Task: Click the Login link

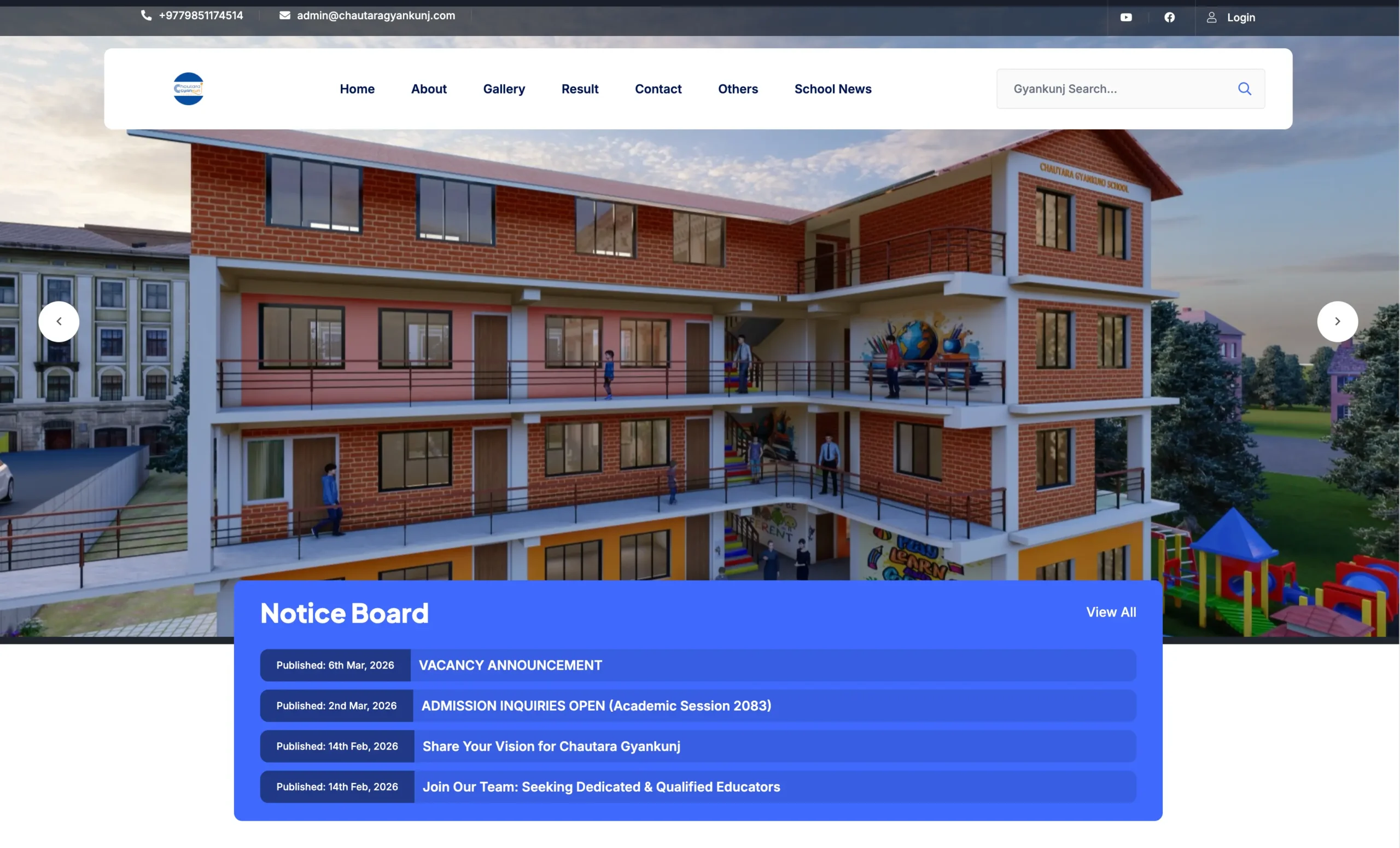Action: (1240, 18)
